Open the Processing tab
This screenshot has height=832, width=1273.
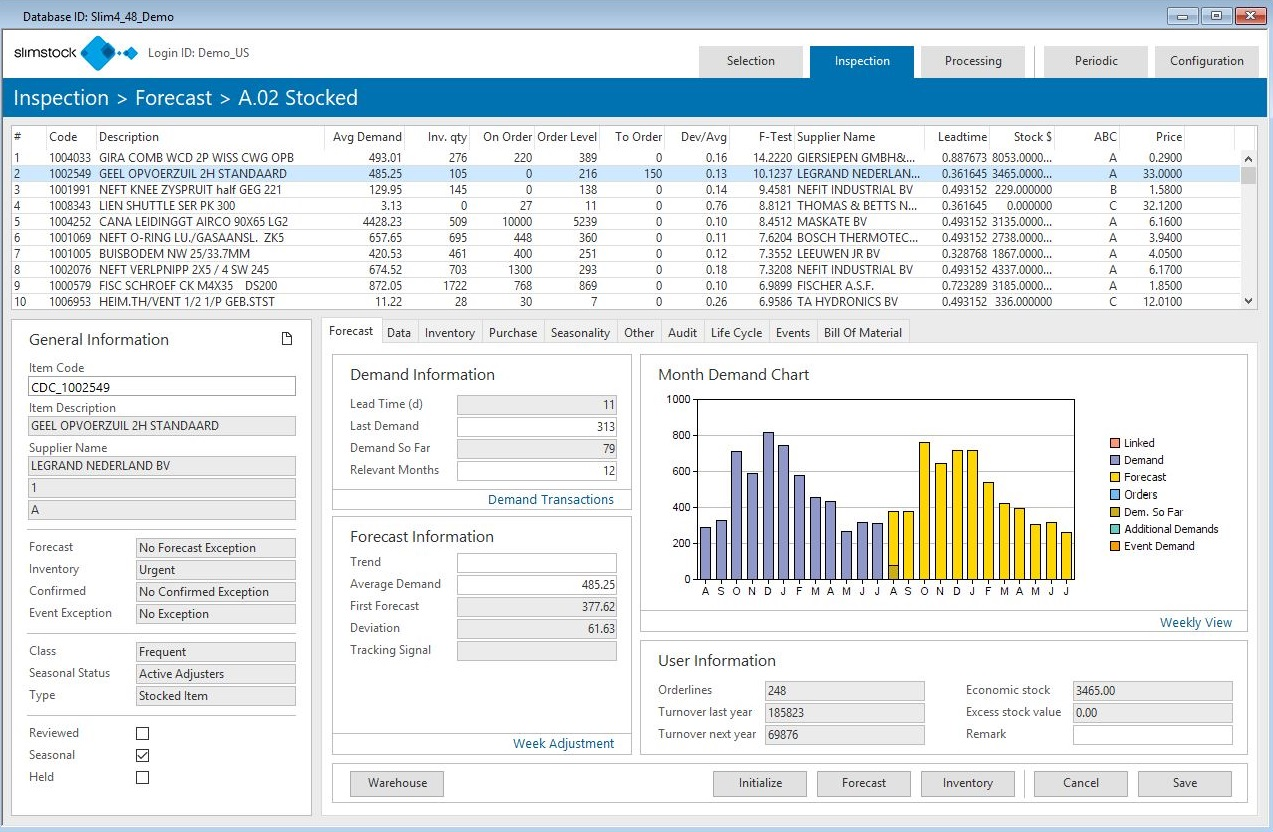pos(972,61)
